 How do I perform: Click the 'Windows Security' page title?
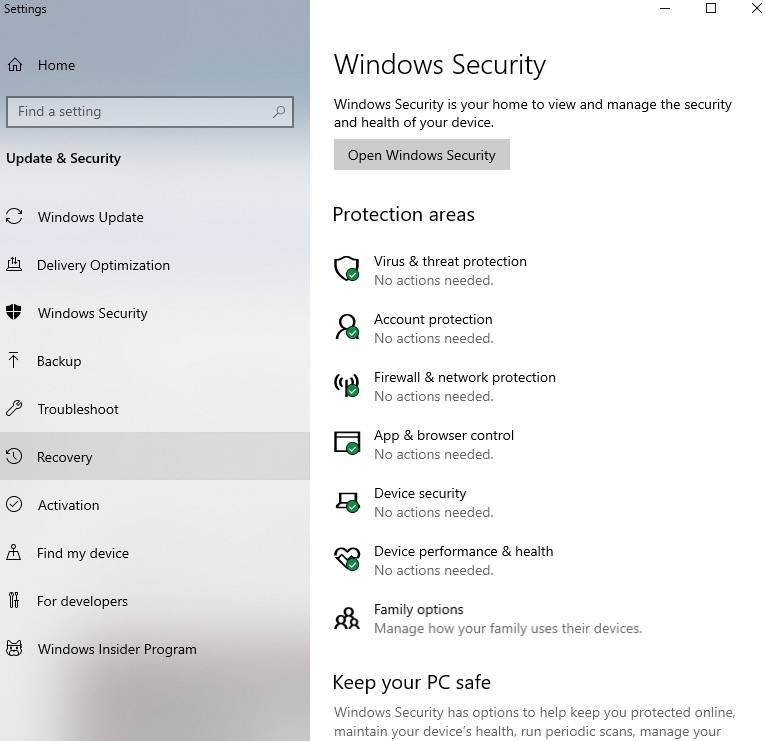[440, 64]
